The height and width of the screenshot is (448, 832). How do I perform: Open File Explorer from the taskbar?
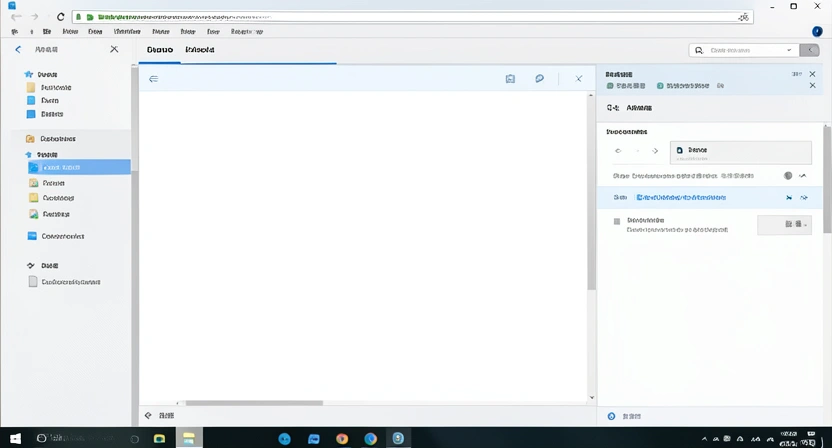point(189,438)
